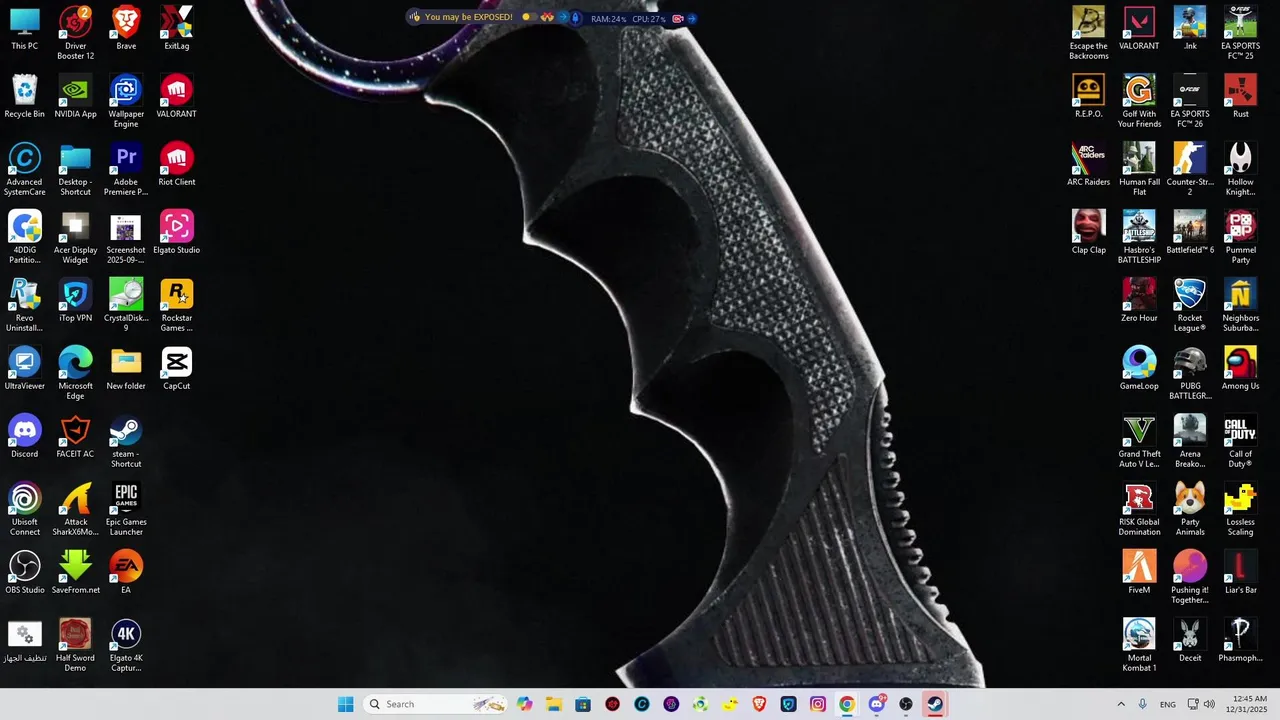Launch iTop VPN desktop icon
The width and height of the screenshot is (1280, 720).
pyautogui.click(x=75, y=301)
